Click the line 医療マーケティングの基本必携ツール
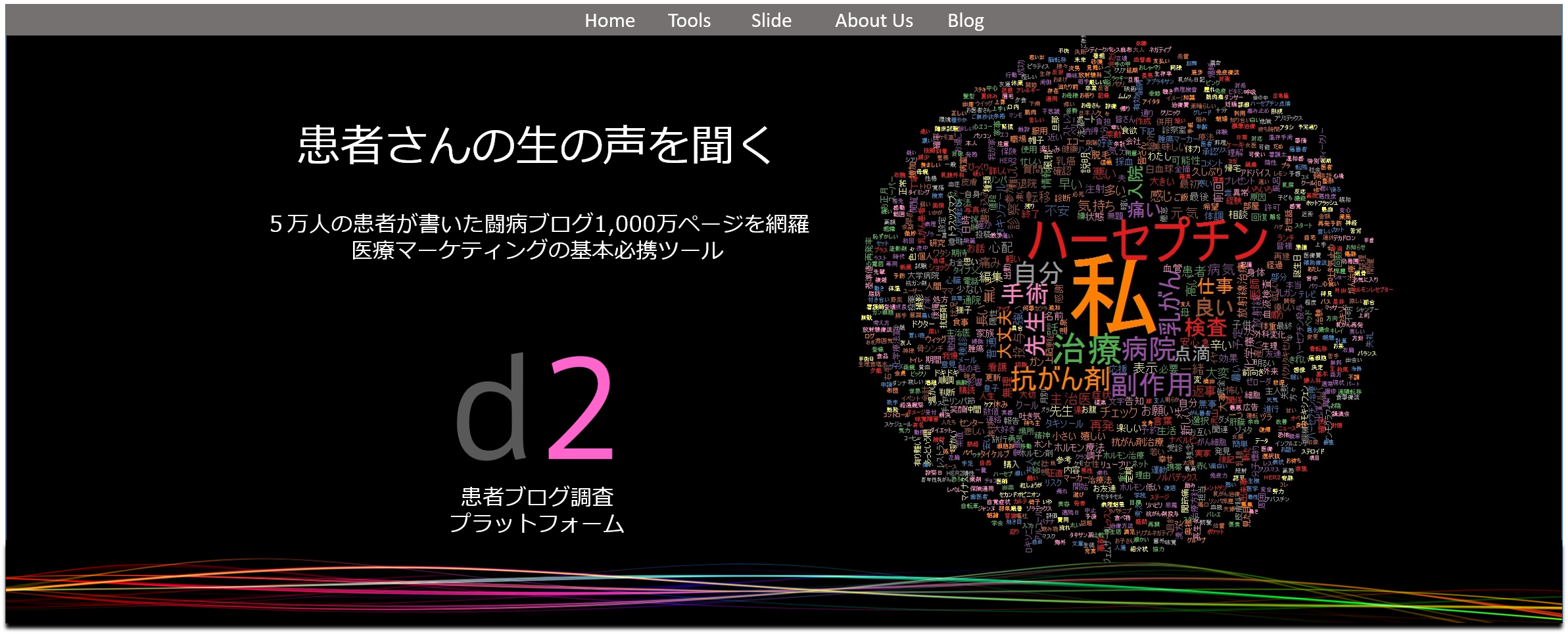This screenshot has height=634, width=1568. 537,250
